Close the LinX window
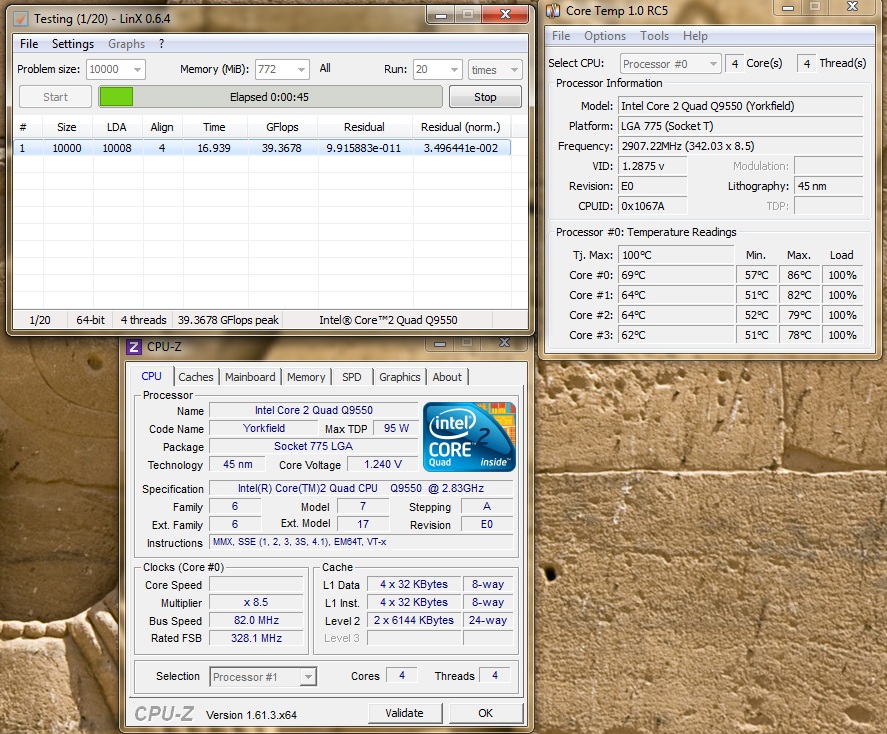Image resolution: width=887 pixels, height=734 pixels. coord(505,14)
